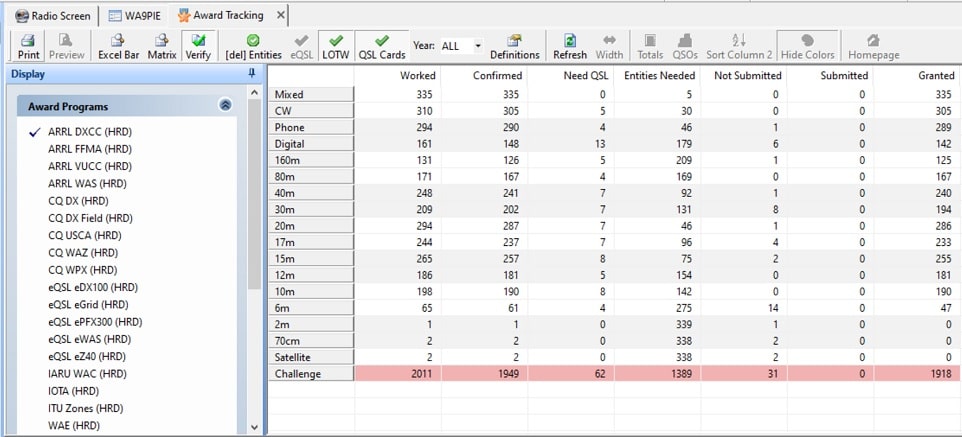The width and height of the screenshot is (962, 437).
Task: Switch to the Radio Screen tab
Action: click(53, 16)
